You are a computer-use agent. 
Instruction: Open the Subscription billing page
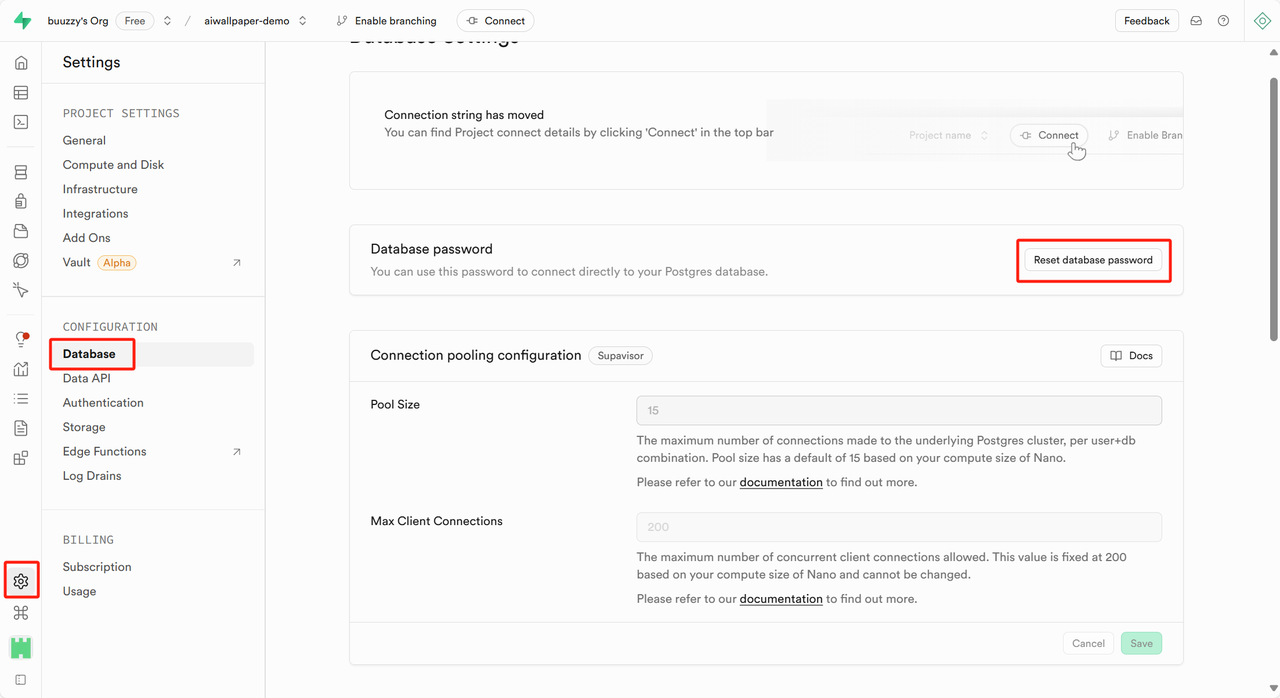point(97,567)
